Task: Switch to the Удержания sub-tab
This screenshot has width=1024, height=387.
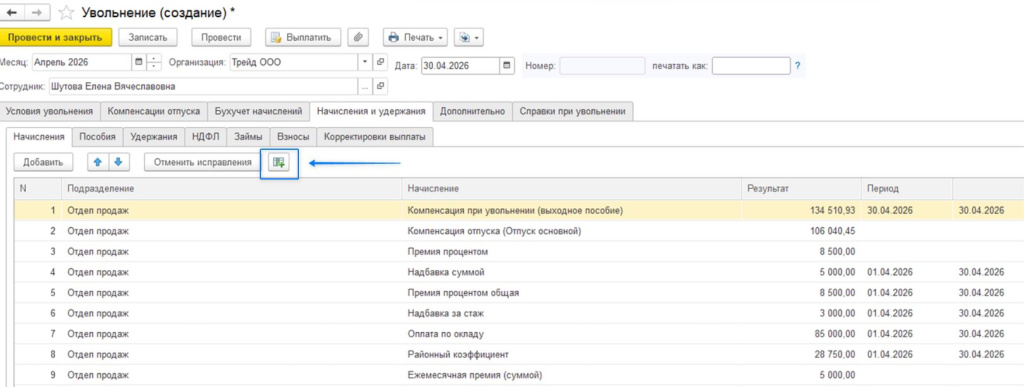Action: (x=153, y=137)
